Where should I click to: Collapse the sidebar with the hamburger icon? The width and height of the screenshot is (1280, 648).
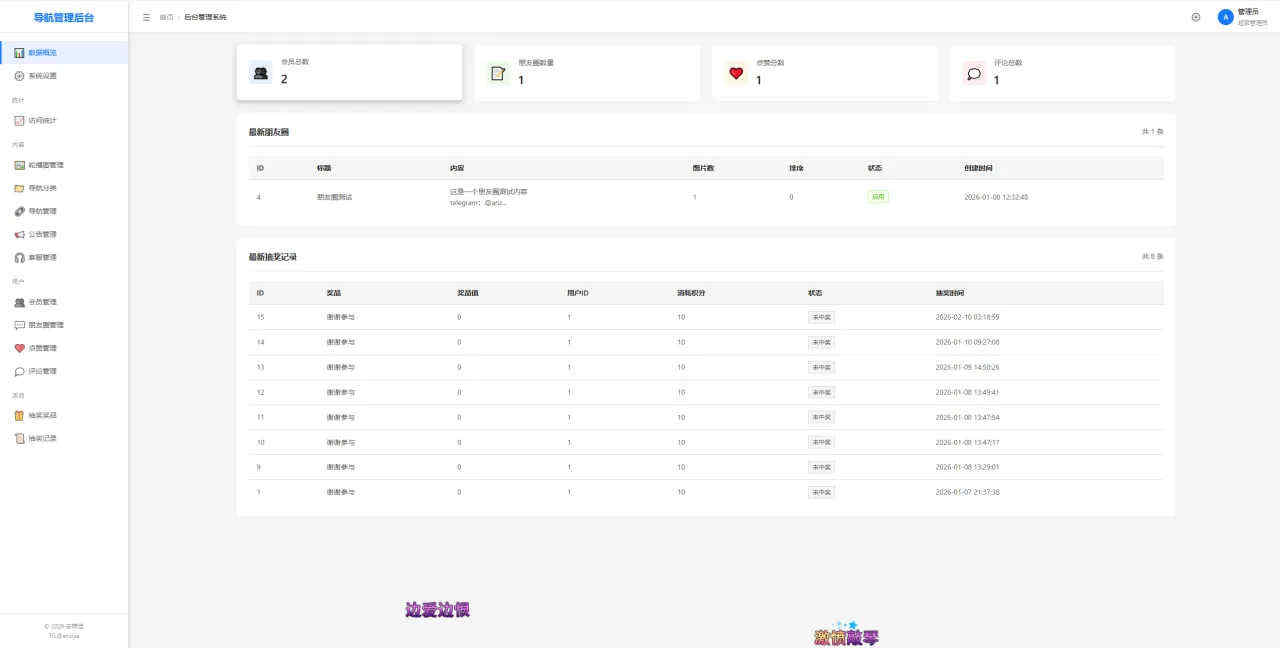pos(147,17)
